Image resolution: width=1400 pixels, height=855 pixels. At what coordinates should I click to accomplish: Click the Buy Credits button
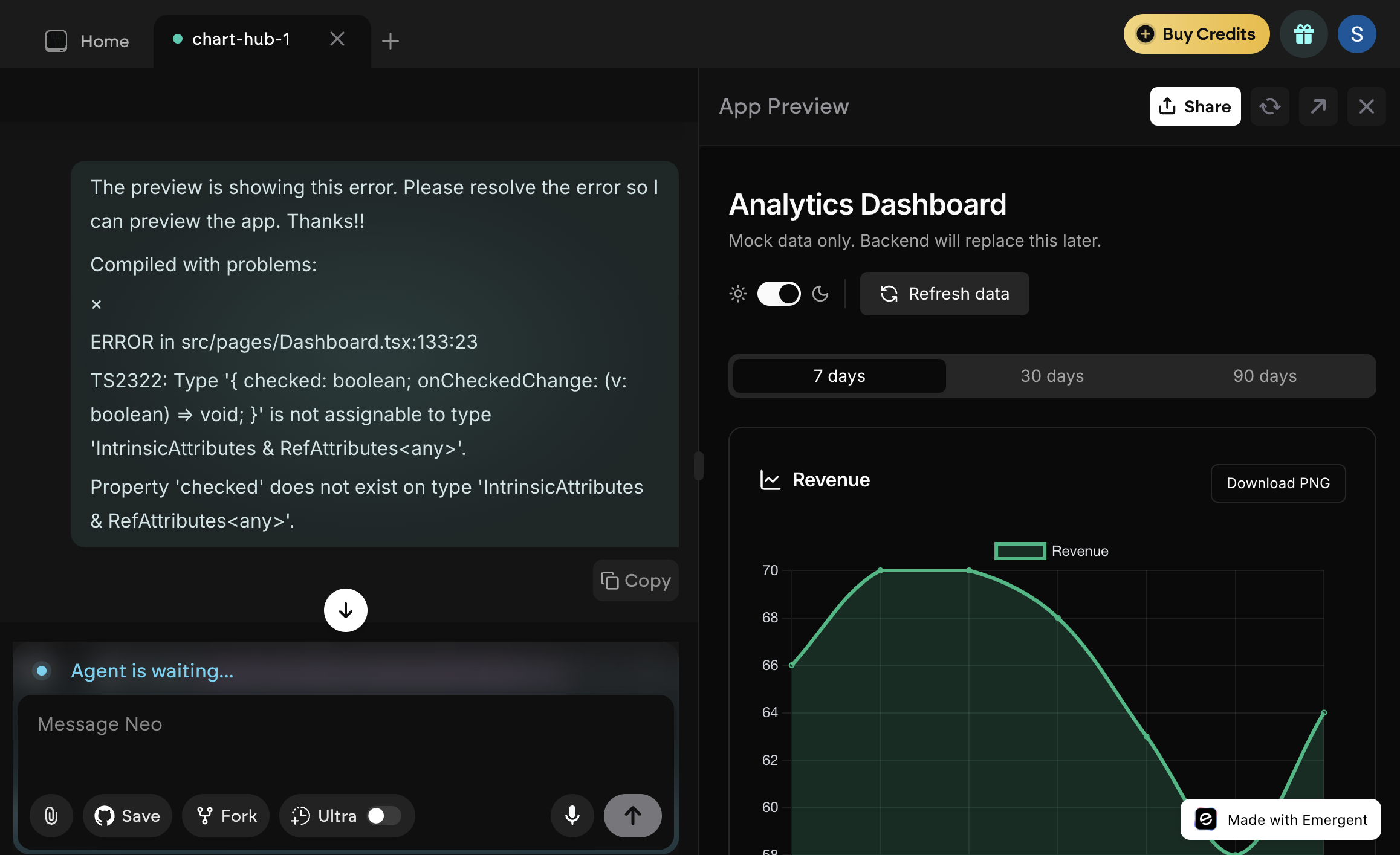[1196, 34]
